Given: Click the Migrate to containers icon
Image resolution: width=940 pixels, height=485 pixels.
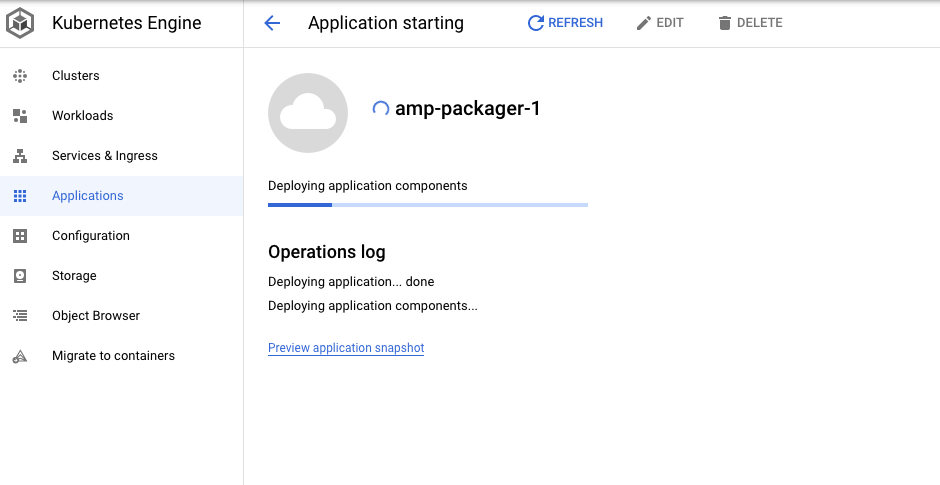Looking at the screenshot, I should 20,356.
